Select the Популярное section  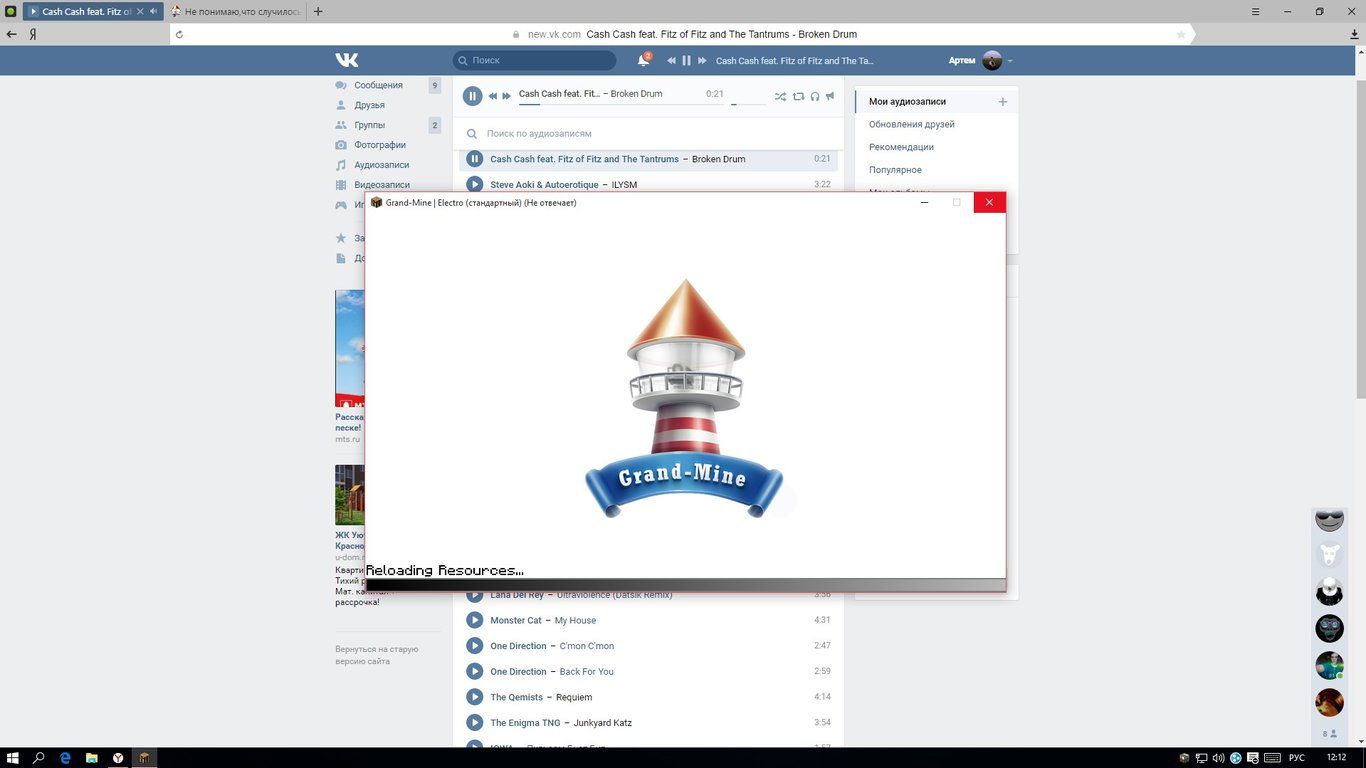tap(895, 170)
